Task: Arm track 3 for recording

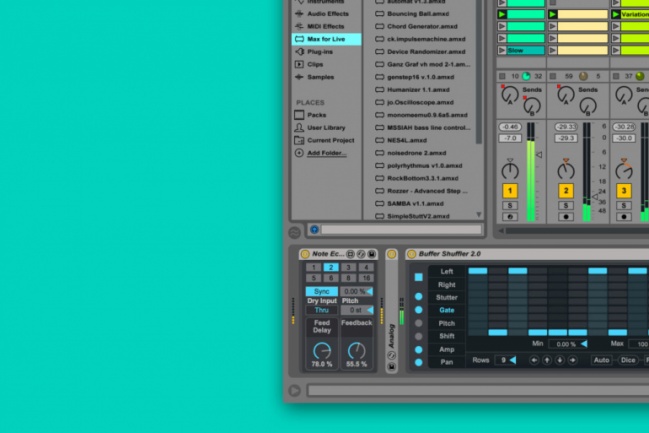Action: tap(624, 216)
